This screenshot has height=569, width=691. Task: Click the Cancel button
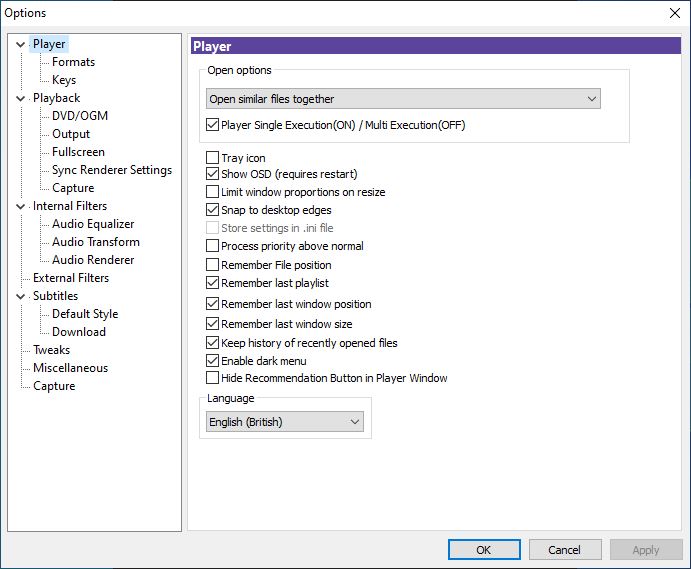565,550
